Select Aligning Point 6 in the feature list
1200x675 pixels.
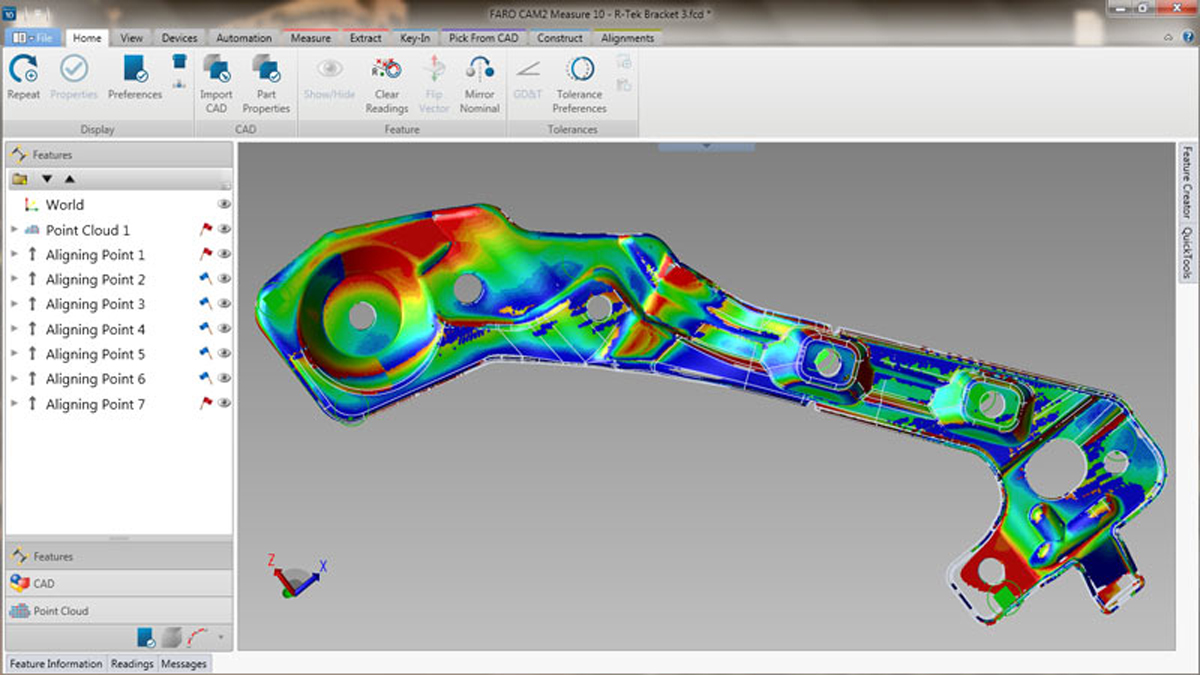[x=95, y=379]
